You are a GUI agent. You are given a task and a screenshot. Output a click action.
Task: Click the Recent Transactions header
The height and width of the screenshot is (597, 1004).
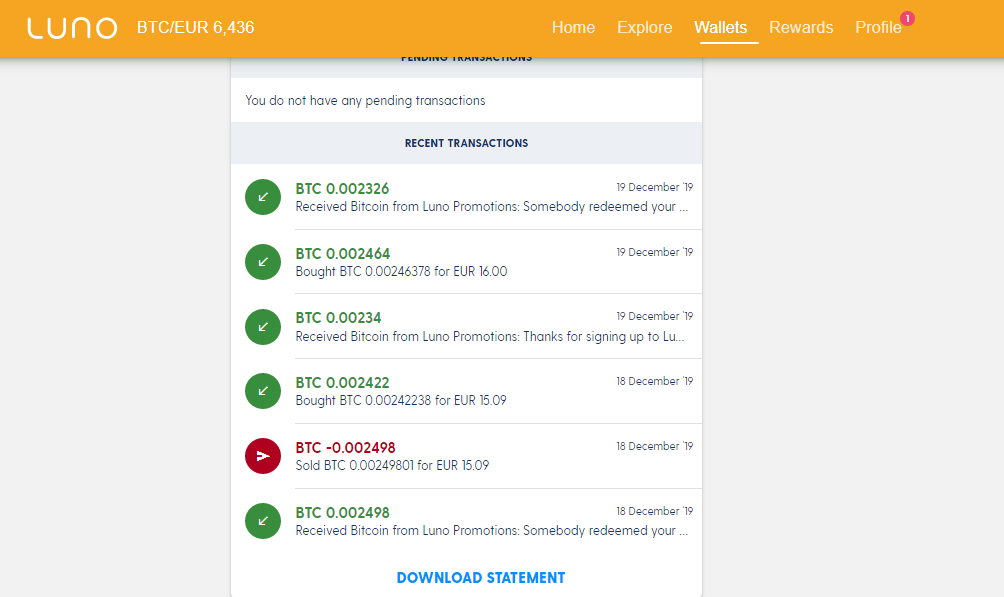(466, 143)
